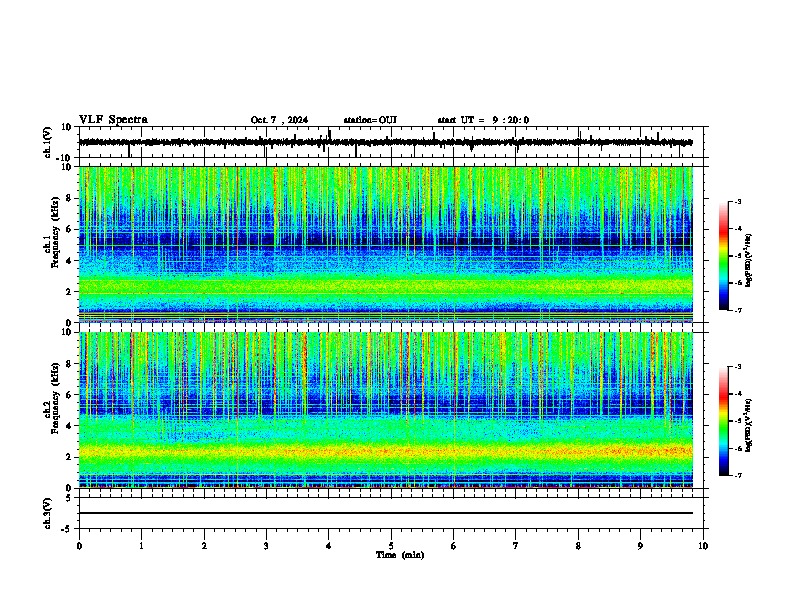Click the "-3" tick on the lower color bar
Screen dimensions: 792x612
[x=737, y=367]
